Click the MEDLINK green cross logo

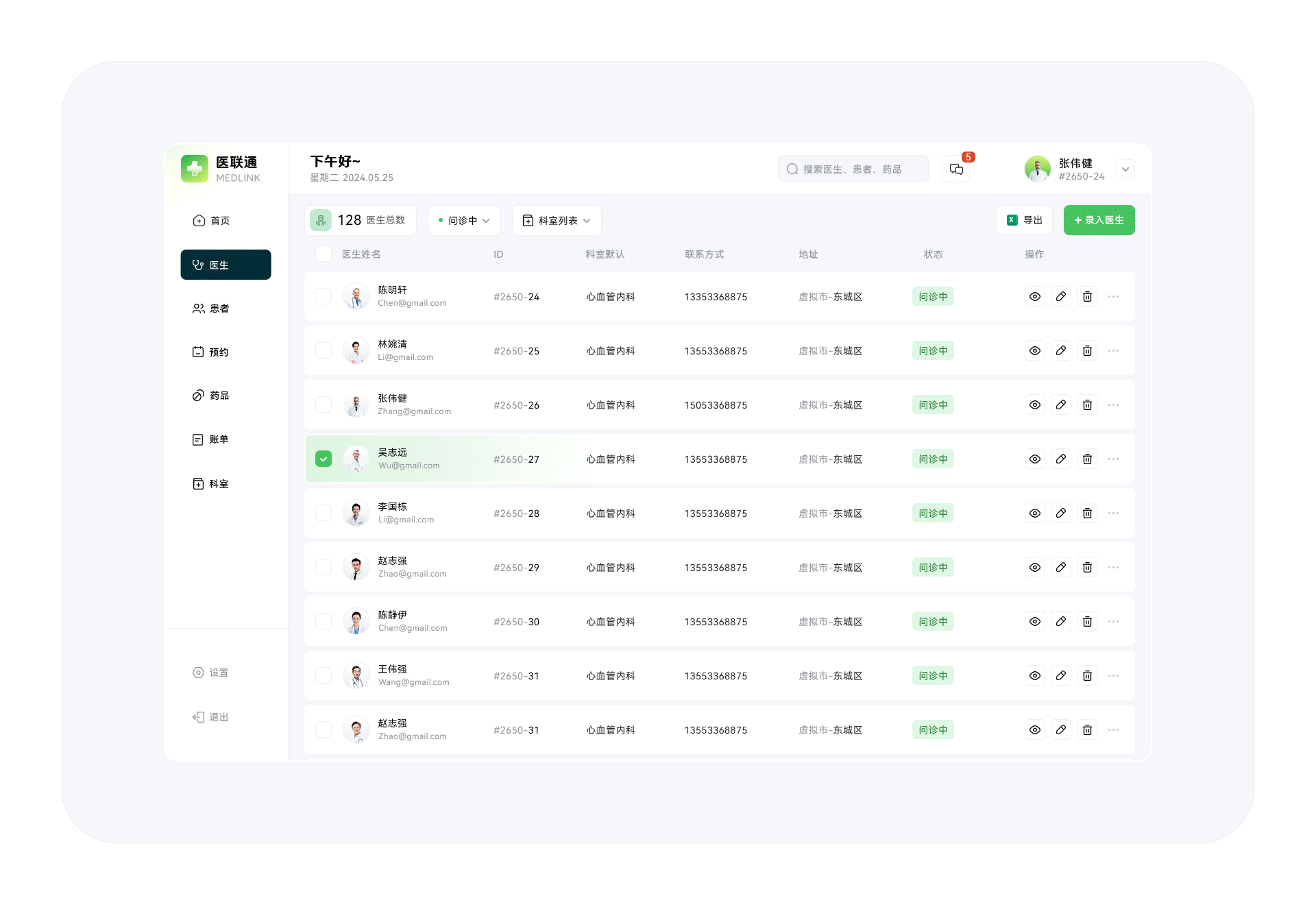point(195,169)
